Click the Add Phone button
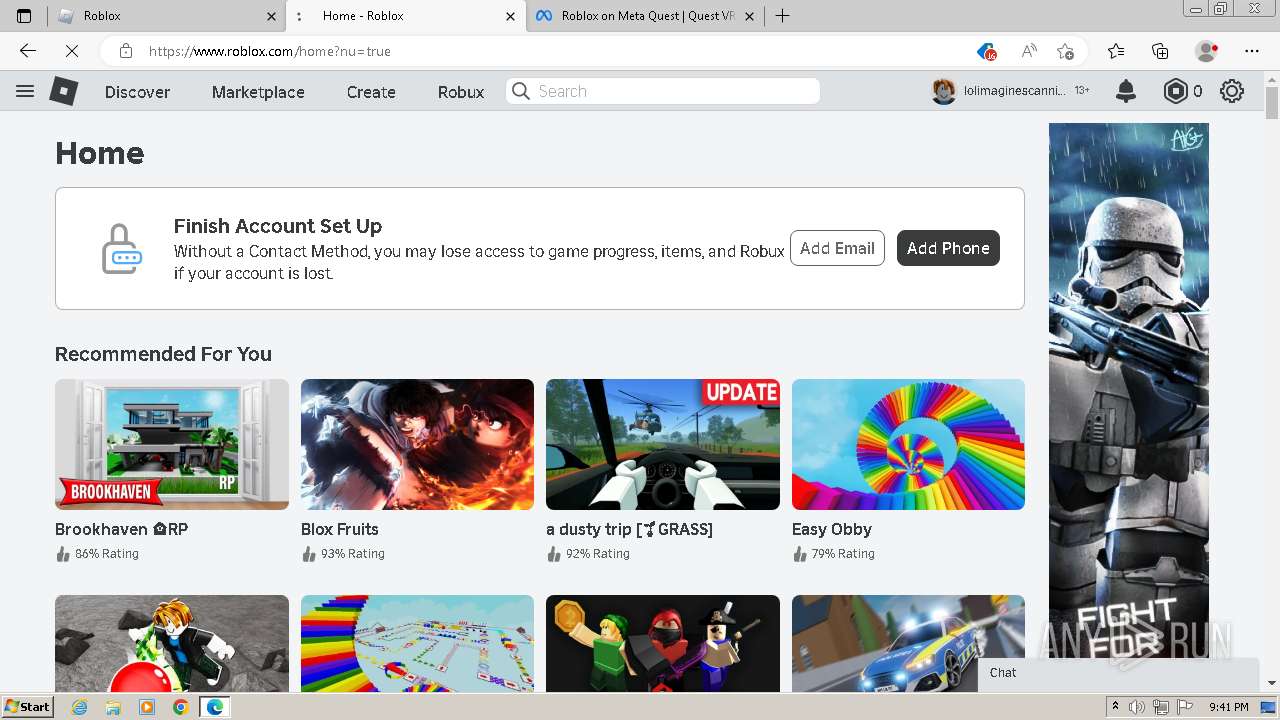 pyautogui.click(x=948, y=248)
